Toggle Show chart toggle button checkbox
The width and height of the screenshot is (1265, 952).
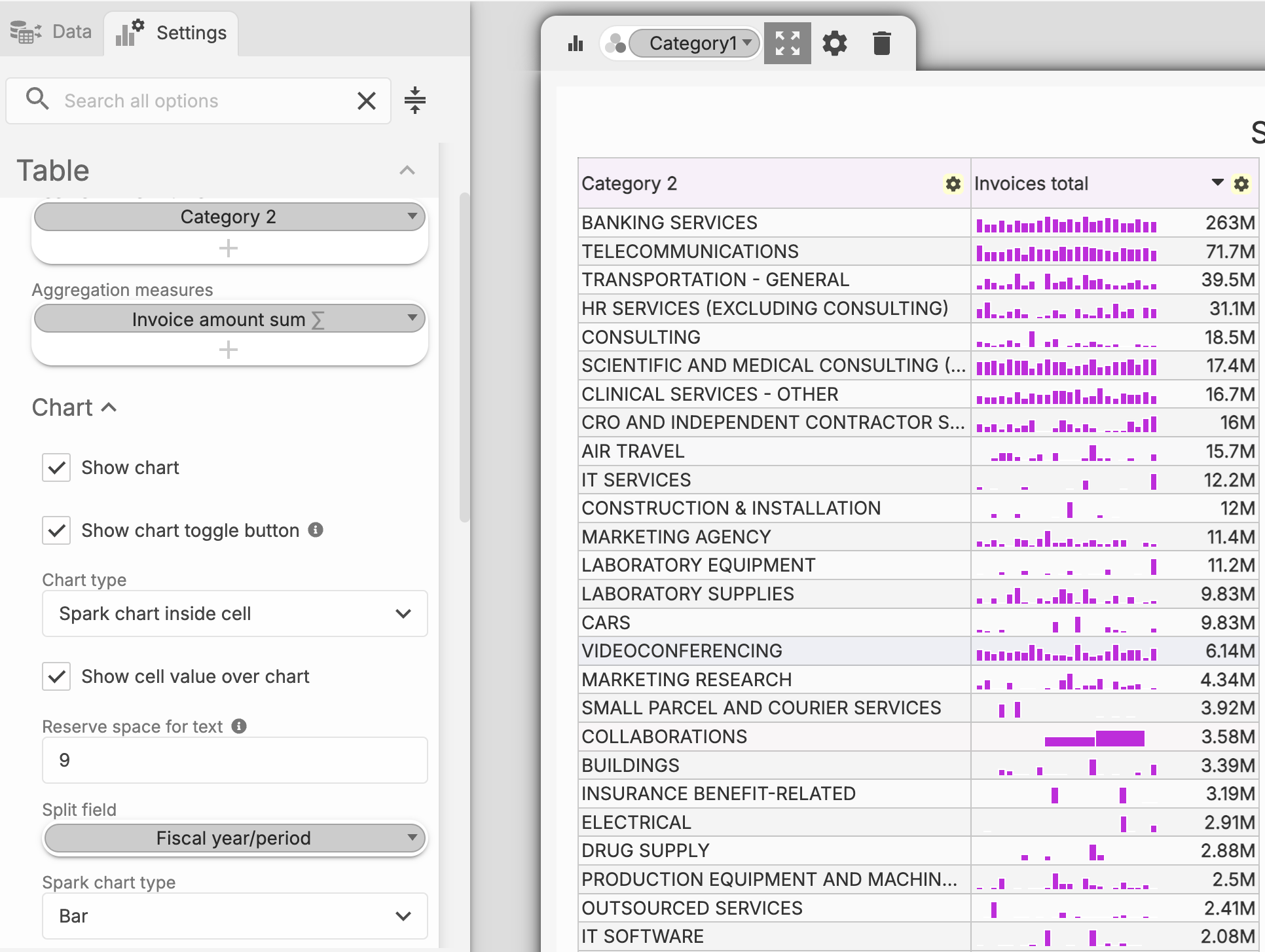(x=56, y=530)
